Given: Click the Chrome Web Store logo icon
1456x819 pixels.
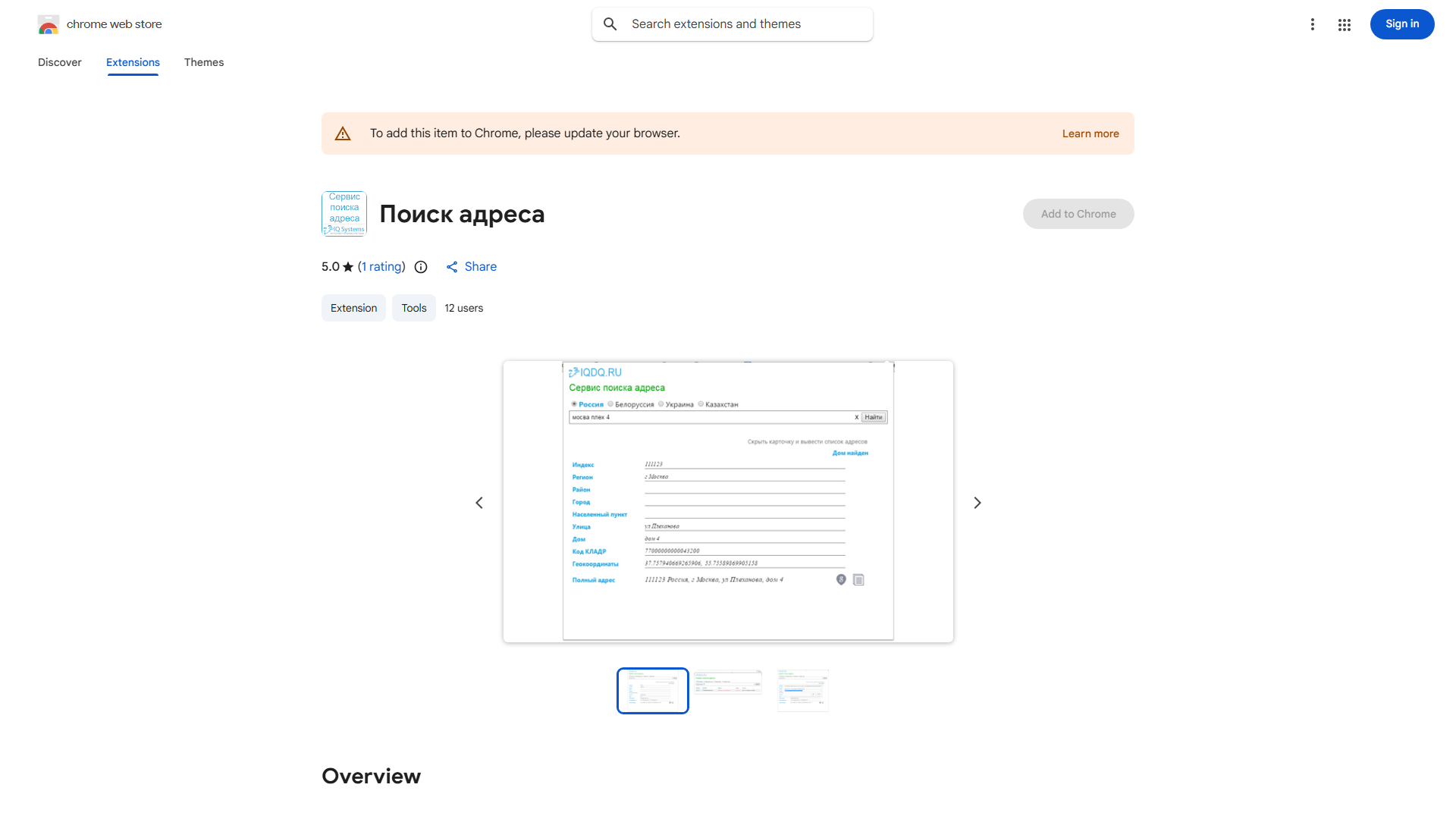Looking at the screenshot, I should pyautogui.click(x=49, y=24).
